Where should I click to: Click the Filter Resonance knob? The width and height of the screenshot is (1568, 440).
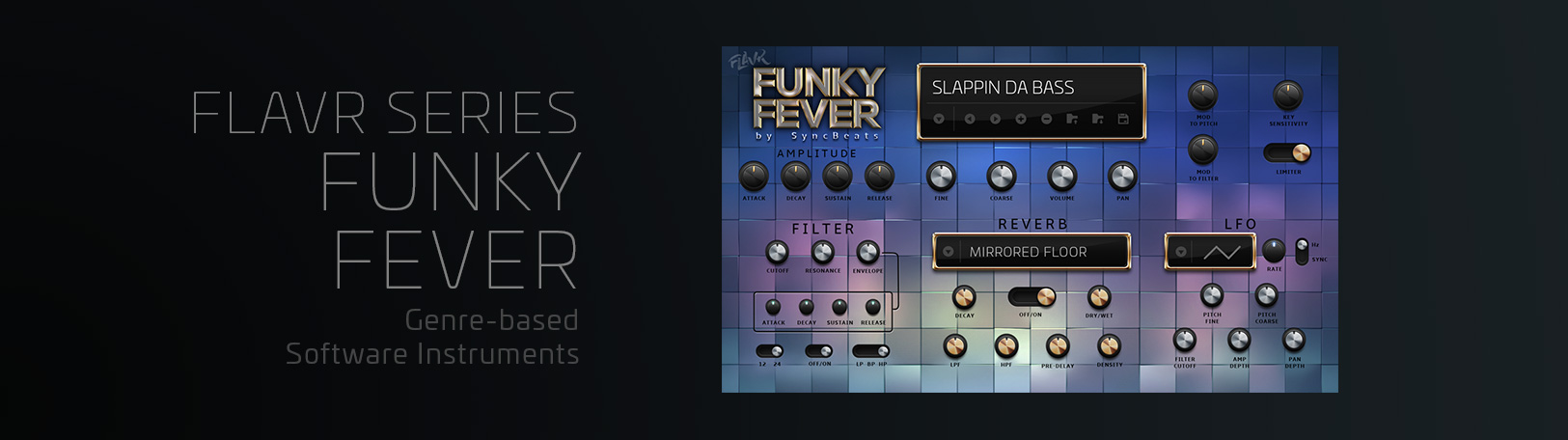(x=822, y=253)
